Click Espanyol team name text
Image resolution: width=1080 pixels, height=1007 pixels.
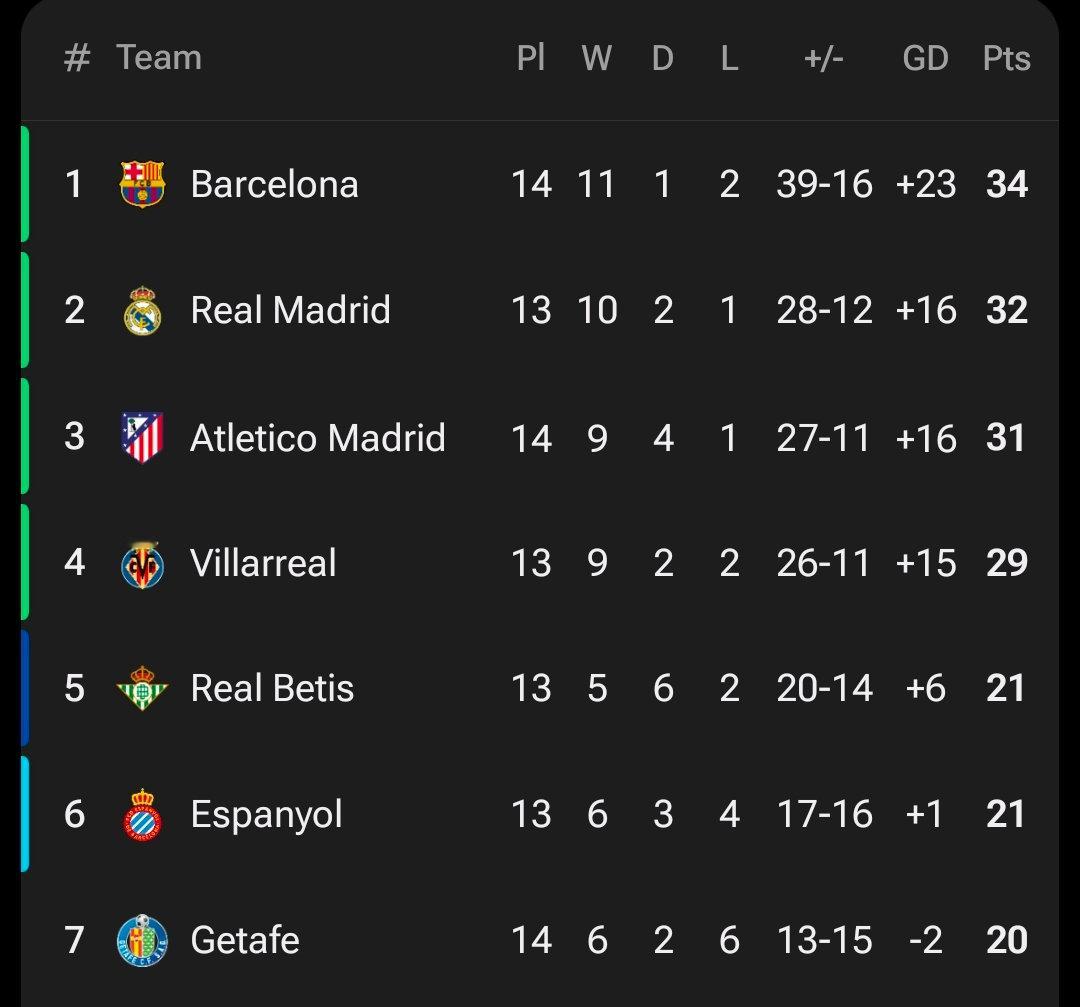[266, 814]
